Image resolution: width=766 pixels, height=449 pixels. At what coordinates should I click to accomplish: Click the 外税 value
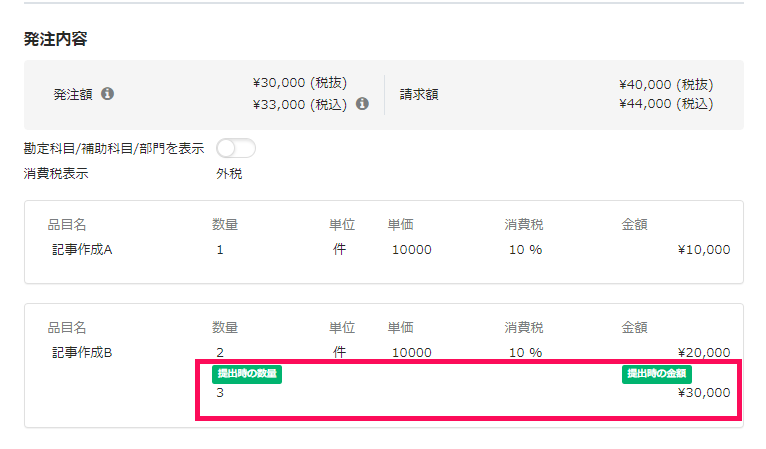pyautogui.click(x=229, y=173)
